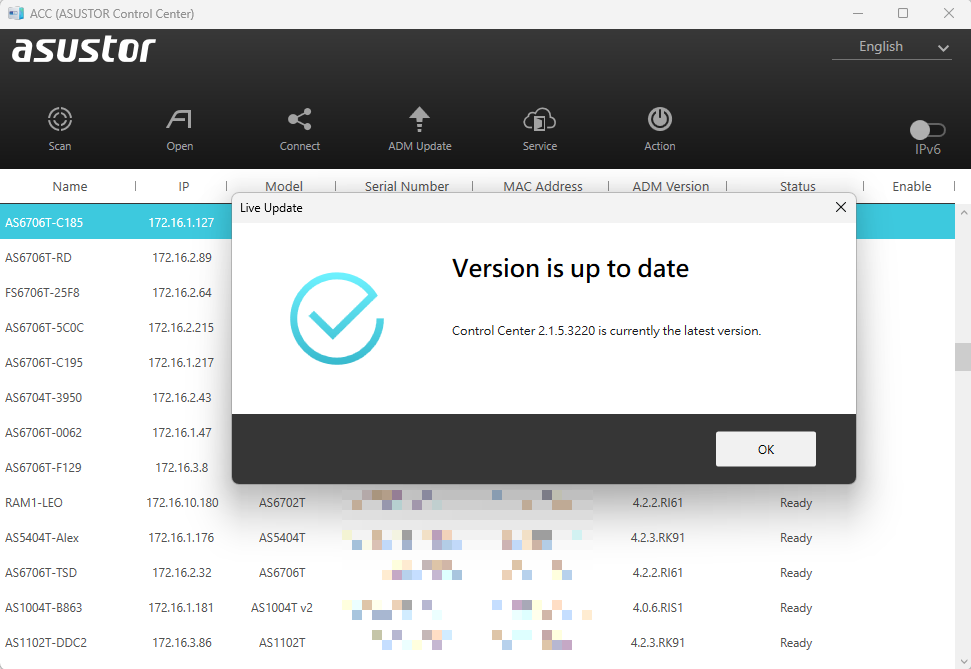Open the English language dropdown
Image resolution: width=971 pixels, height=669 pixels.
click(x=892, y=47)
